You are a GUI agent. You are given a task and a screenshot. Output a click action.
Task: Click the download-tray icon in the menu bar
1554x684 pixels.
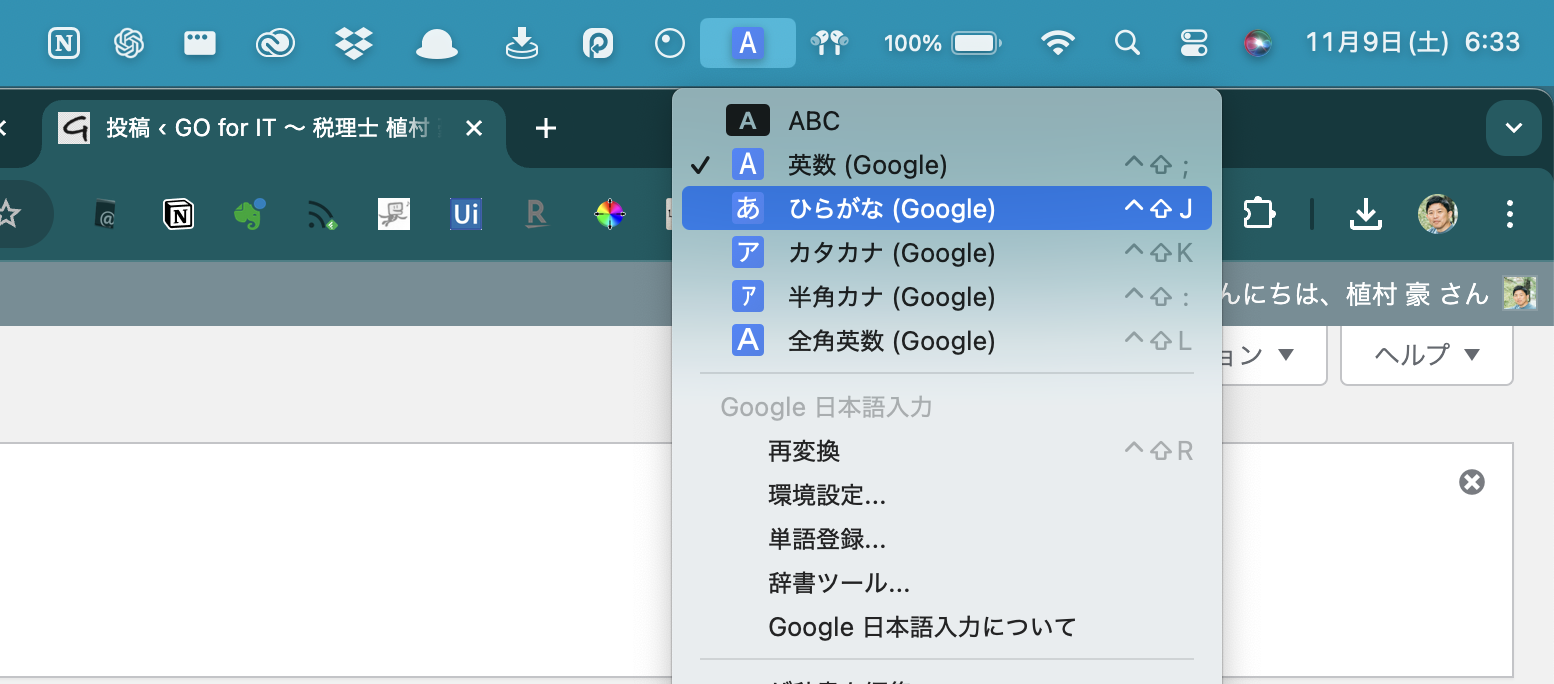pyautogui.click(x=521, y=43)
